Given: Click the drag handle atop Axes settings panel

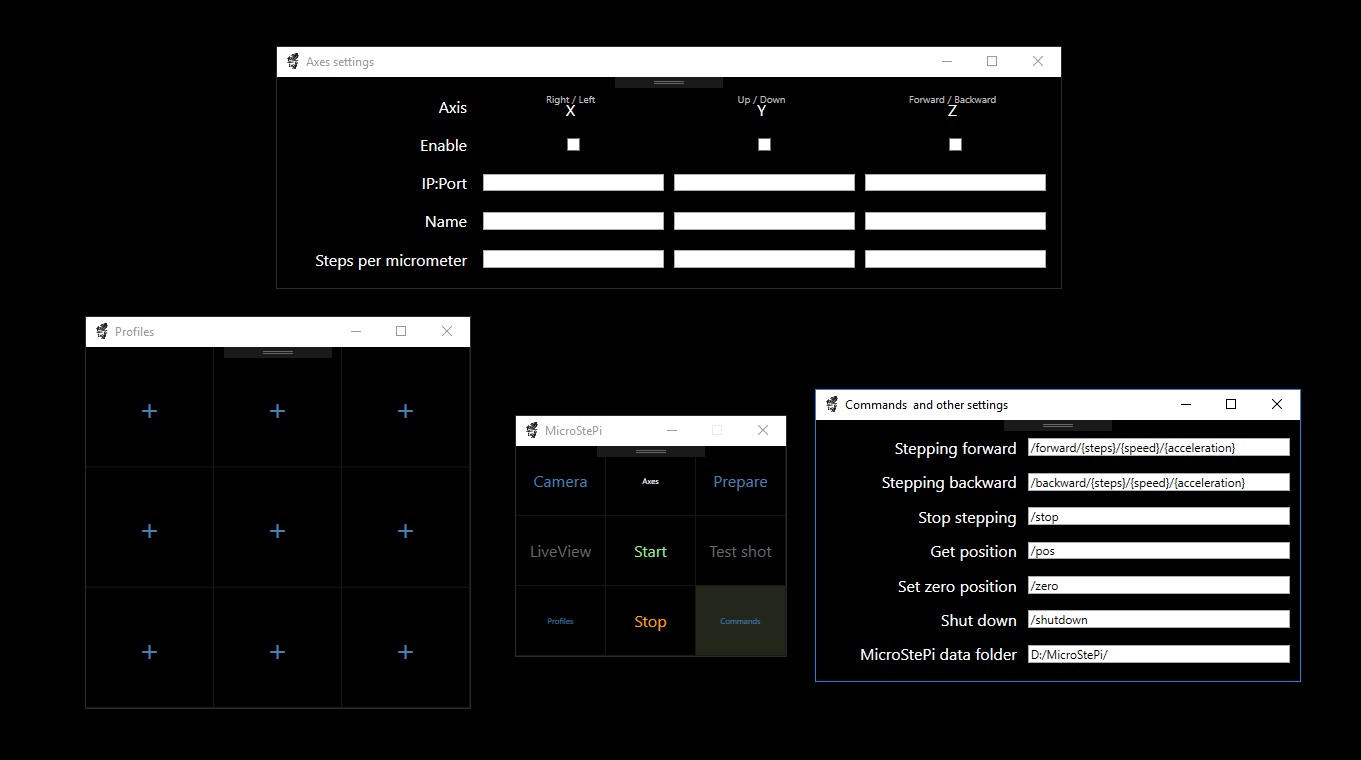Looking at the screenshot, I should (x=668, y=82).
